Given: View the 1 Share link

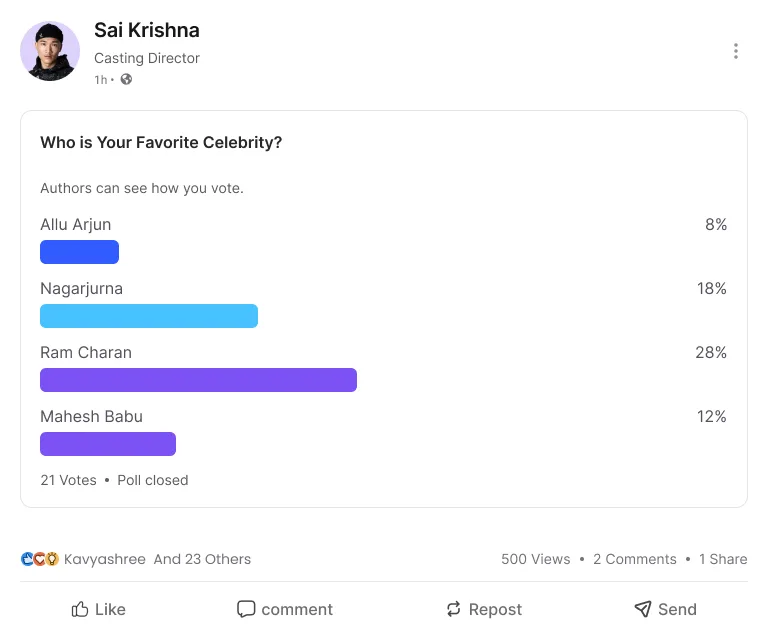Looking at the screenshot, I should [x=723, y=559].
